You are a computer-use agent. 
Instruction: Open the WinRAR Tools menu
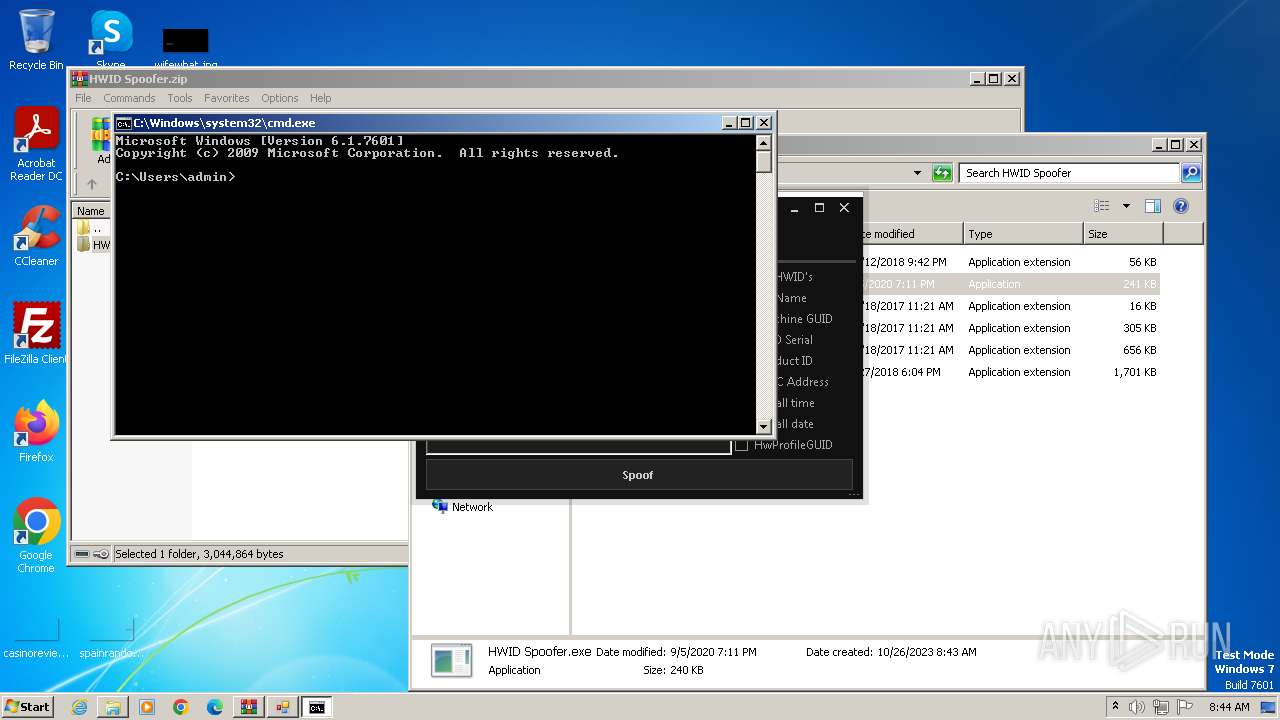click(x=180, y=98)
